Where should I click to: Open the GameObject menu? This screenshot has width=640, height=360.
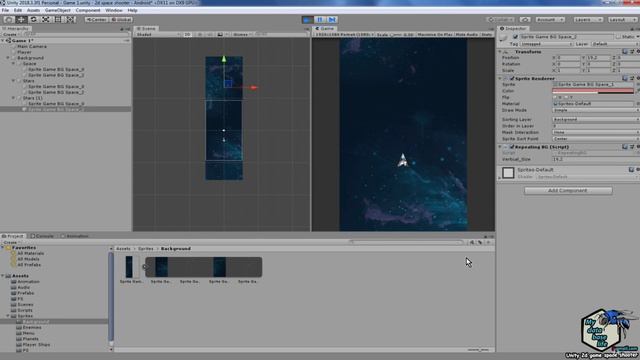[57, 10]
